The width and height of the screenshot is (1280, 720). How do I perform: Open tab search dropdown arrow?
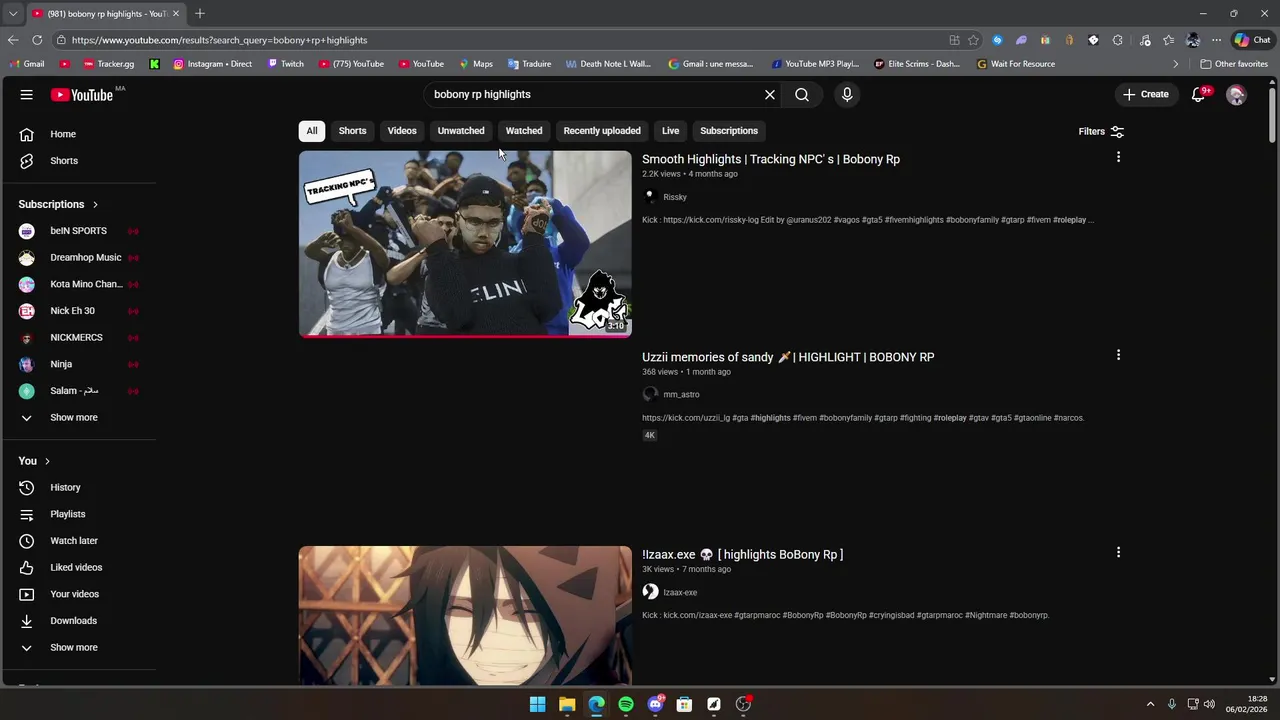pos(12,13)
